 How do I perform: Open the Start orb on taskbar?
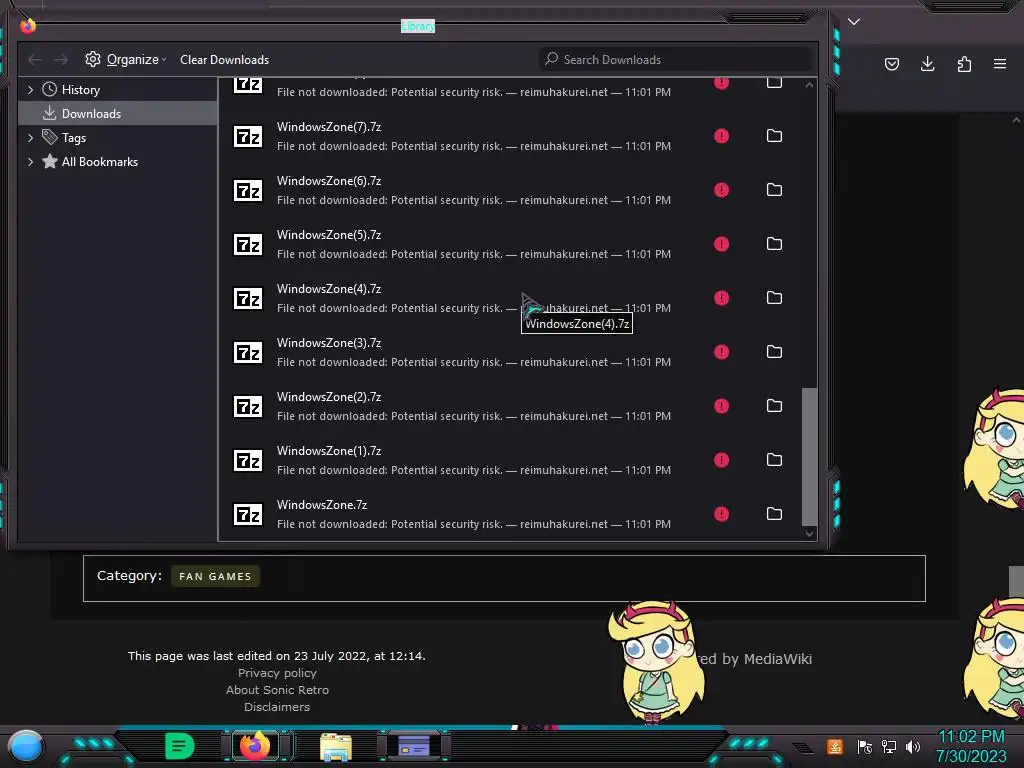pos(26,746)
